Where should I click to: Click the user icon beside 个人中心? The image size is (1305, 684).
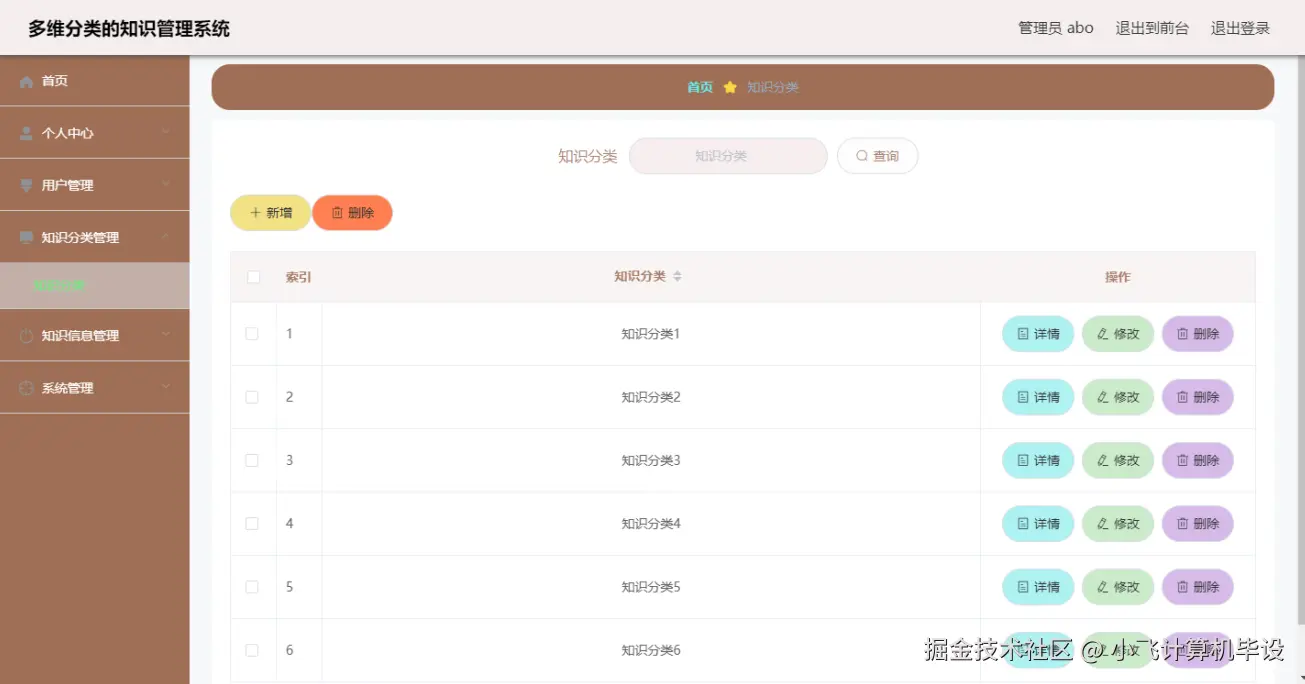tap(28, 132)
